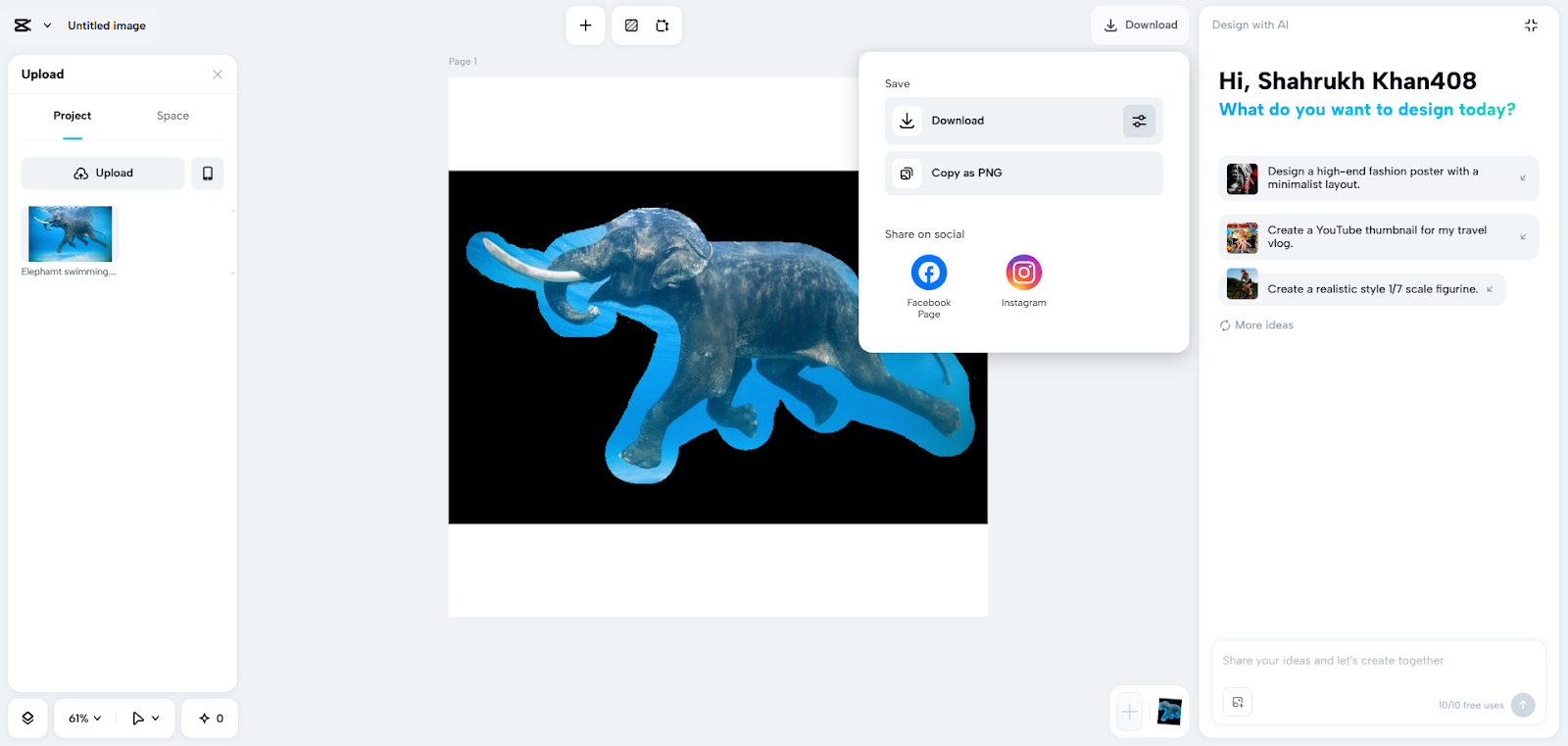Click the resize canvas icon in toolbar
1568x746 pixels.
click(x=662, y=25)
